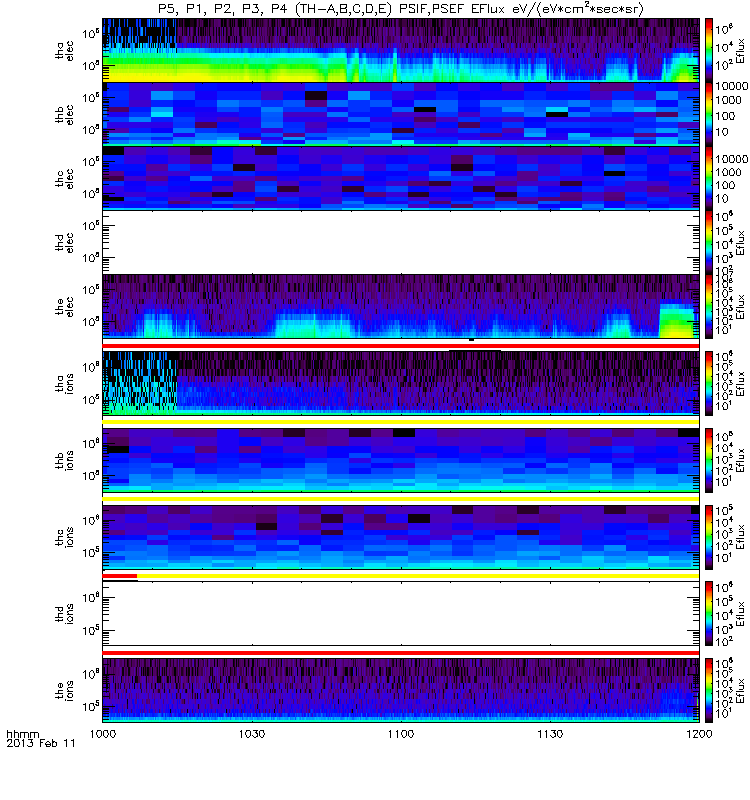Click the red bar above 'the ions'

click(401, 653)
